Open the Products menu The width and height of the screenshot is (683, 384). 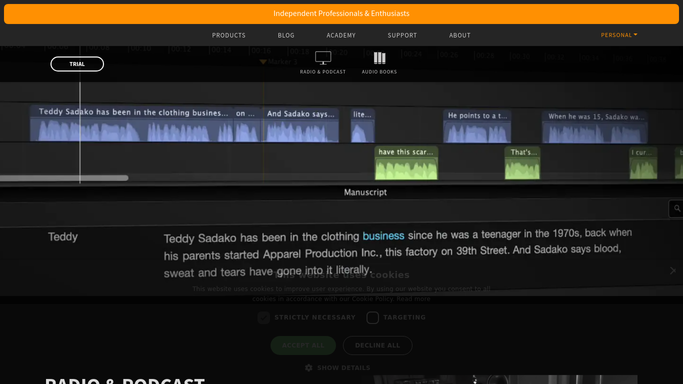click(x=229, y=35)
